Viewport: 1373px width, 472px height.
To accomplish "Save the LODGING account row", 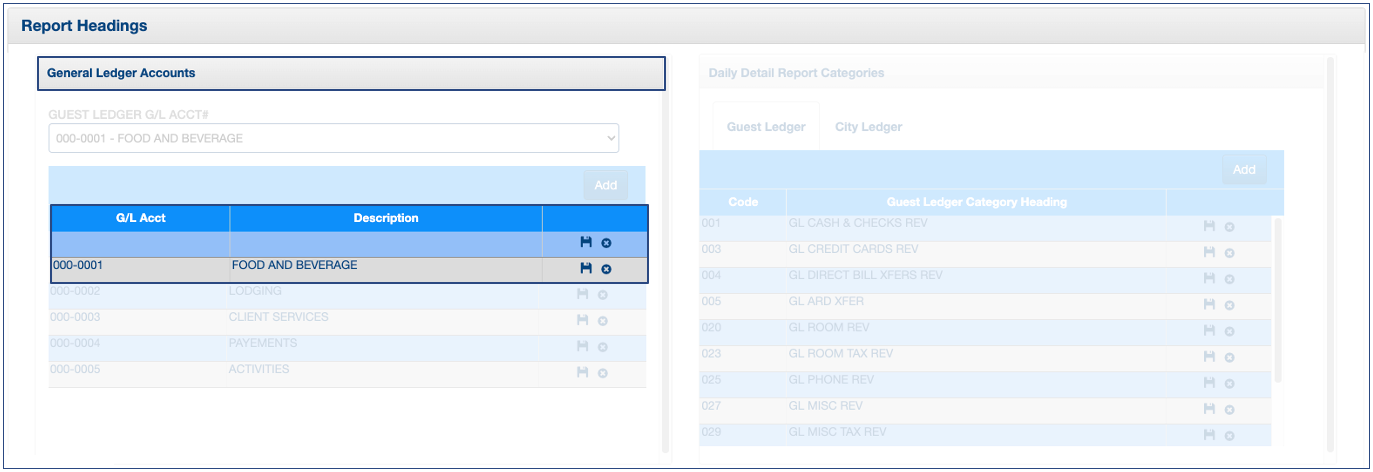I will pos(582,294).
